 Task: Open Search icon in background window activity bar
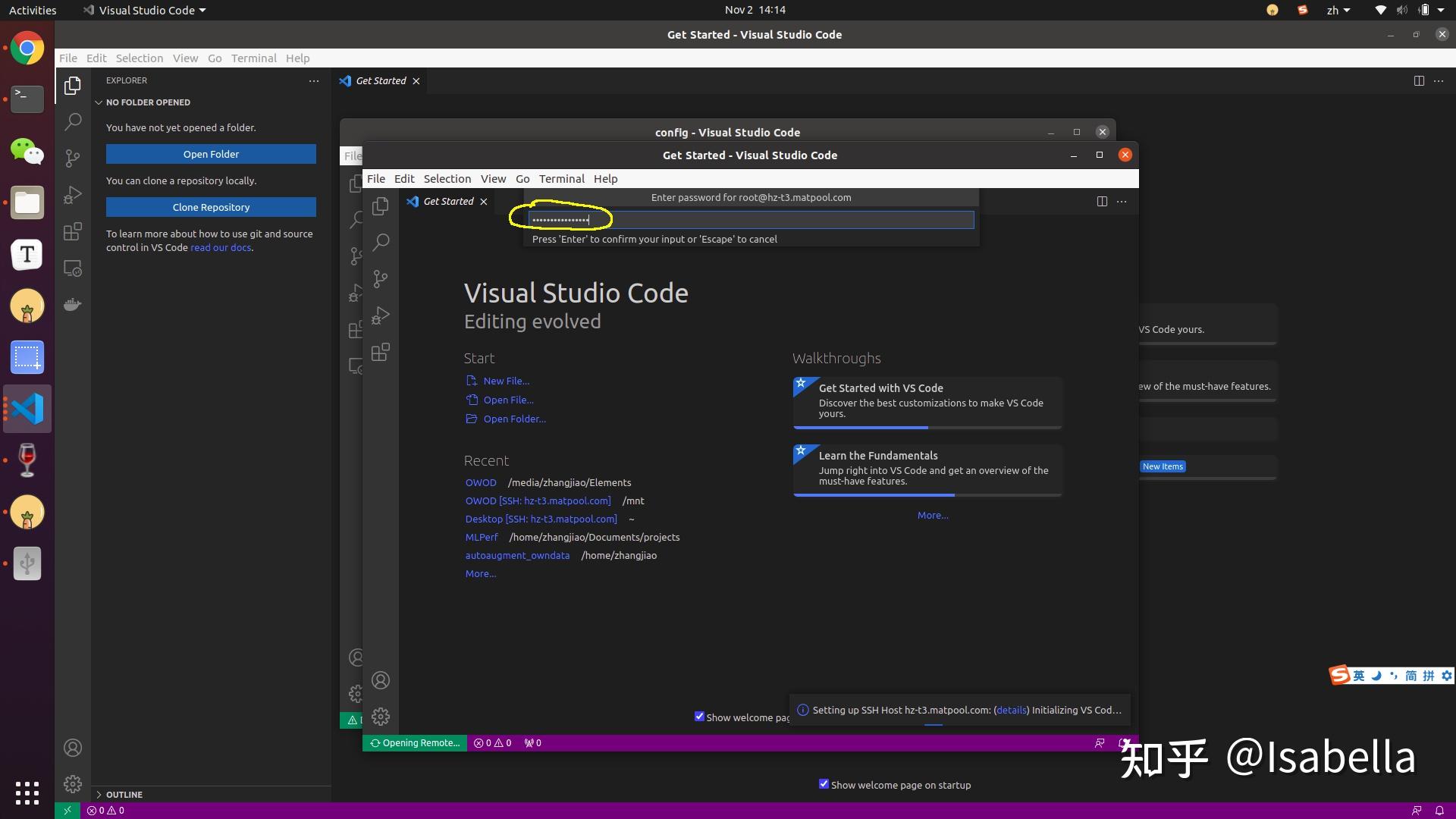coord(73,121)
